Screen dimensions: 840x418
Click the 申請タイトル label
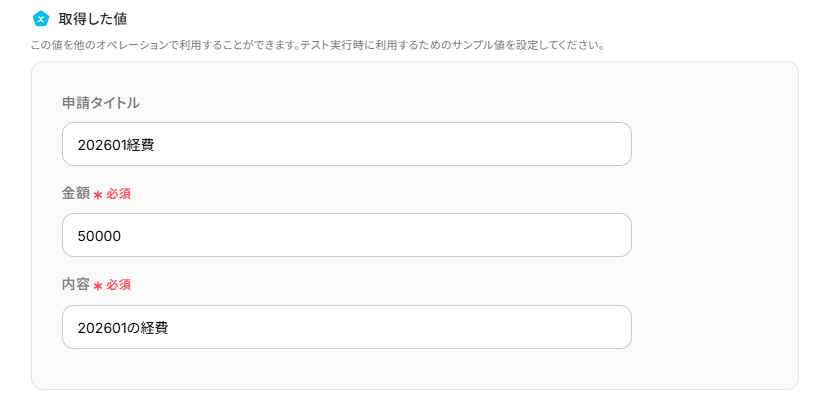pyautogui.click(x=101, y=102)
